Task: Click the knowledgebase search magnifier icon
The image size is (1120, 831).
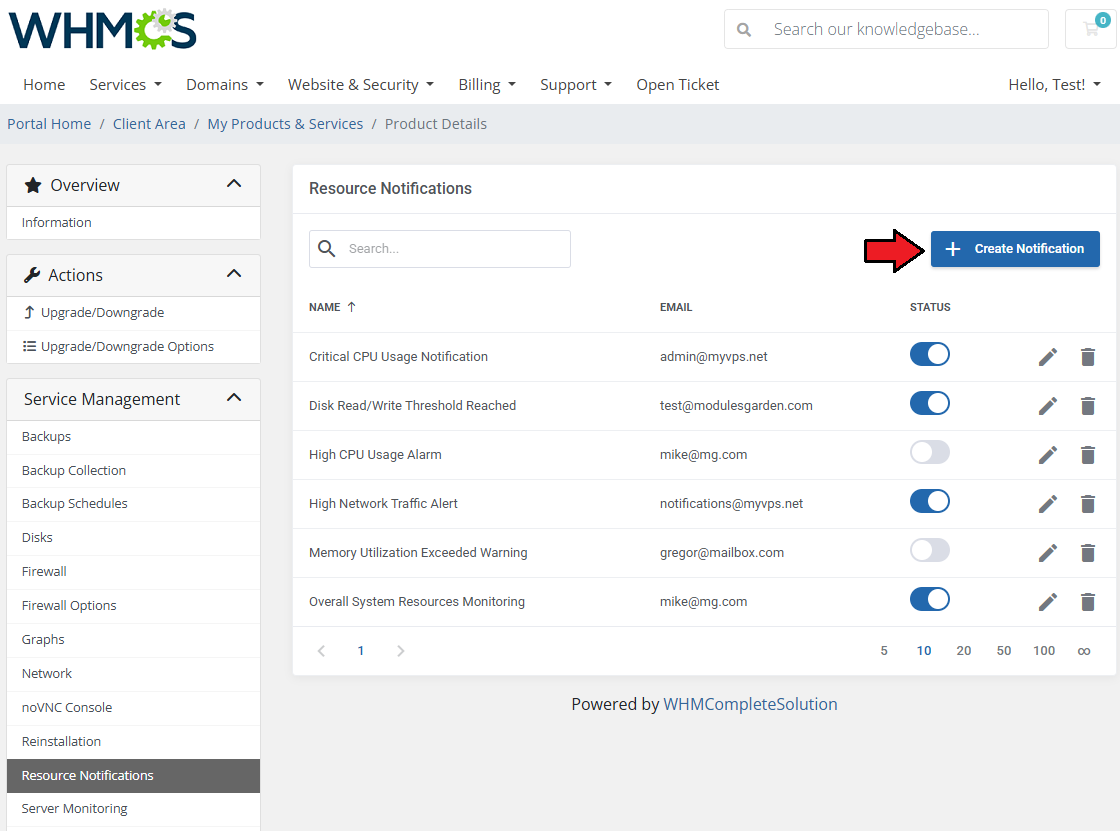Action: coord(744,30)
